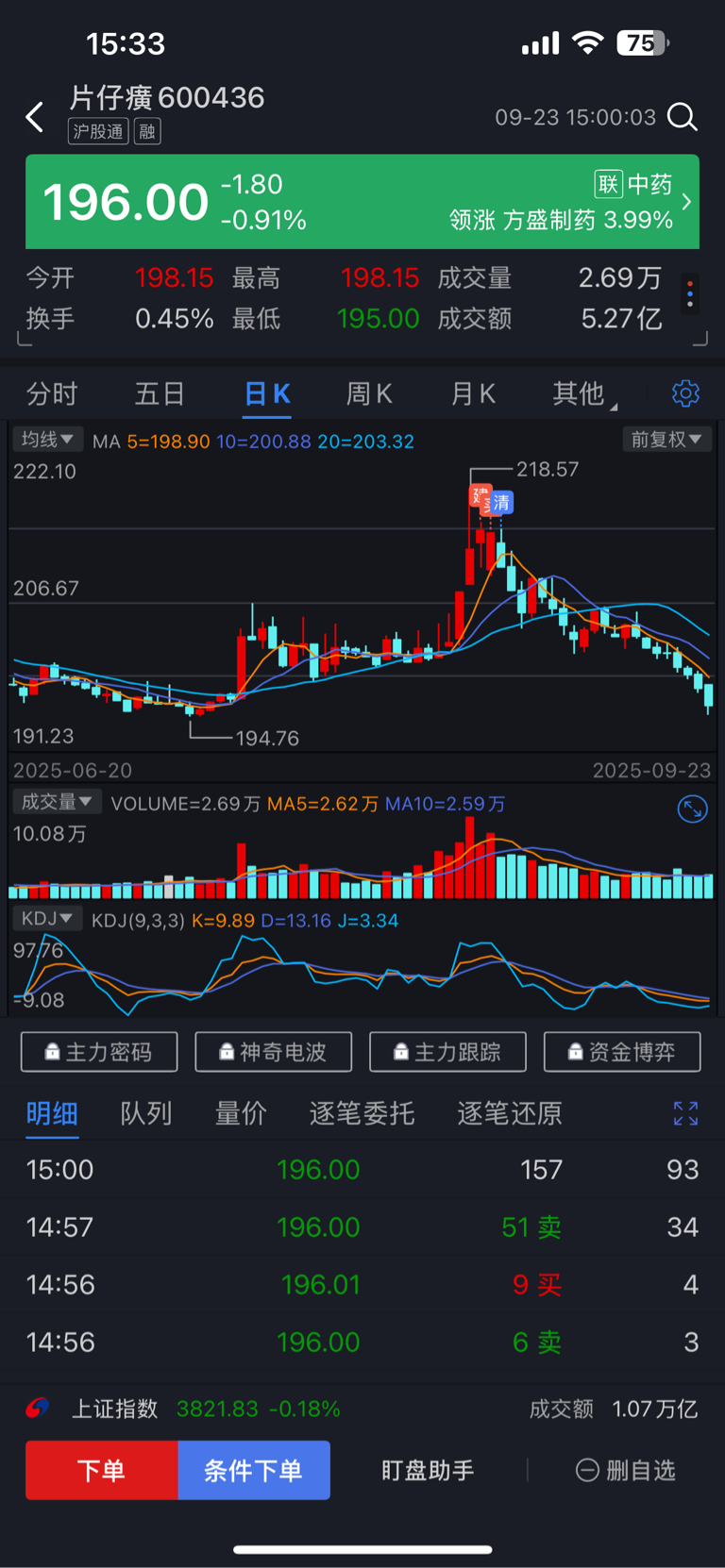
Task: Tap the back arrow icon
Action: click(35, 117)
